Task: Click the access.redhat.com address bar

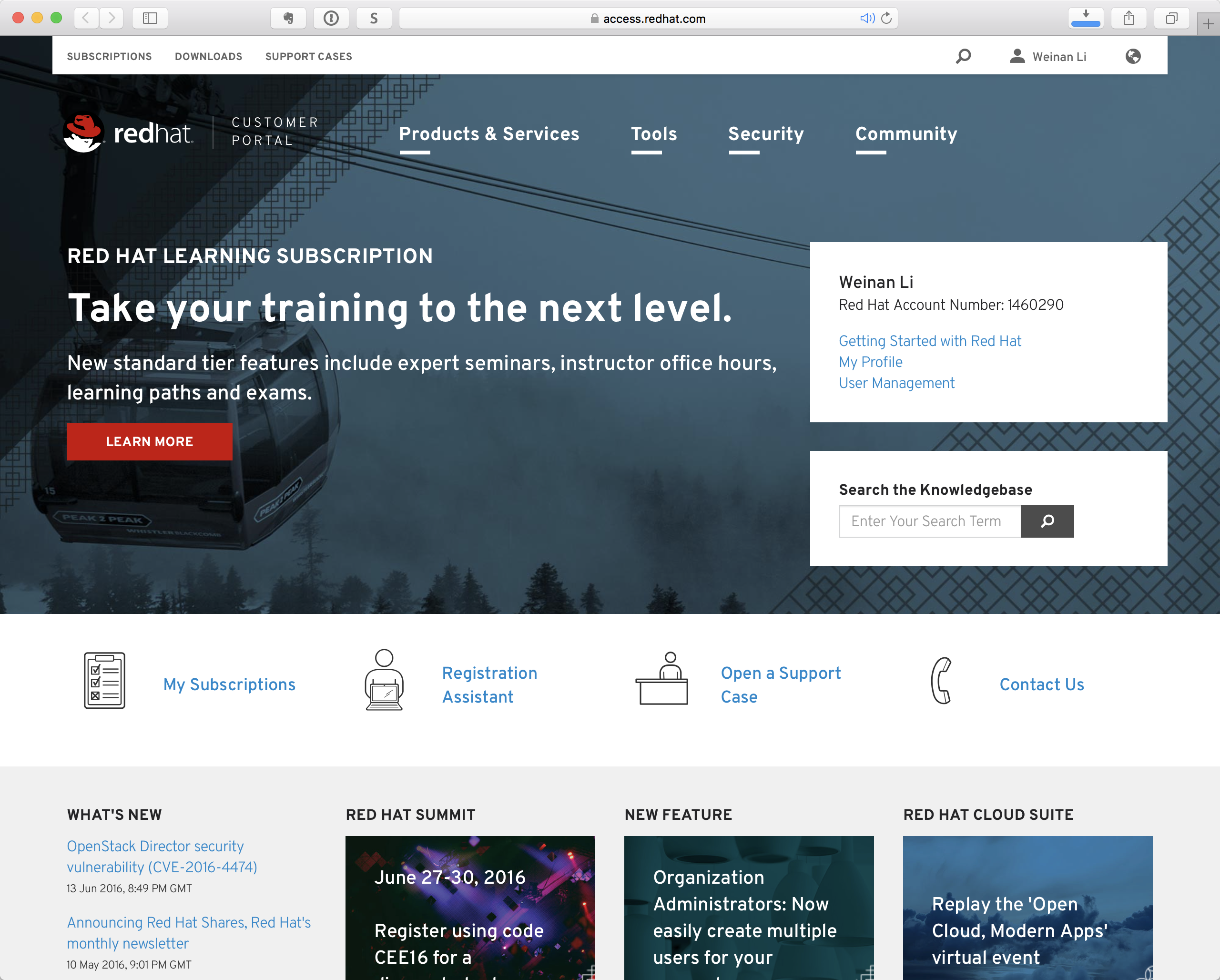Action: coord(648,18)
